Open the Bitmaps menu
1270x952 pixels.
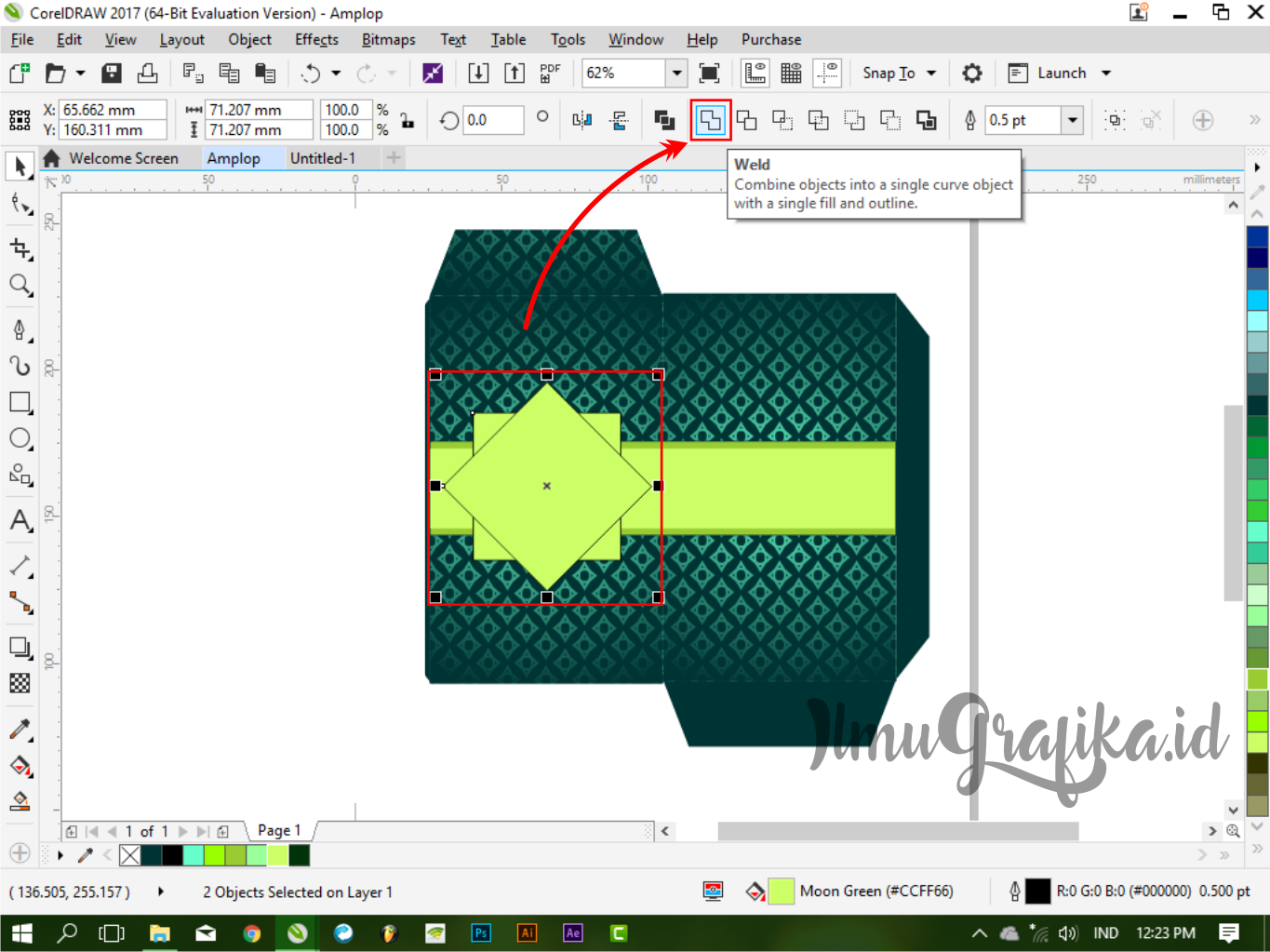[388, 39]
